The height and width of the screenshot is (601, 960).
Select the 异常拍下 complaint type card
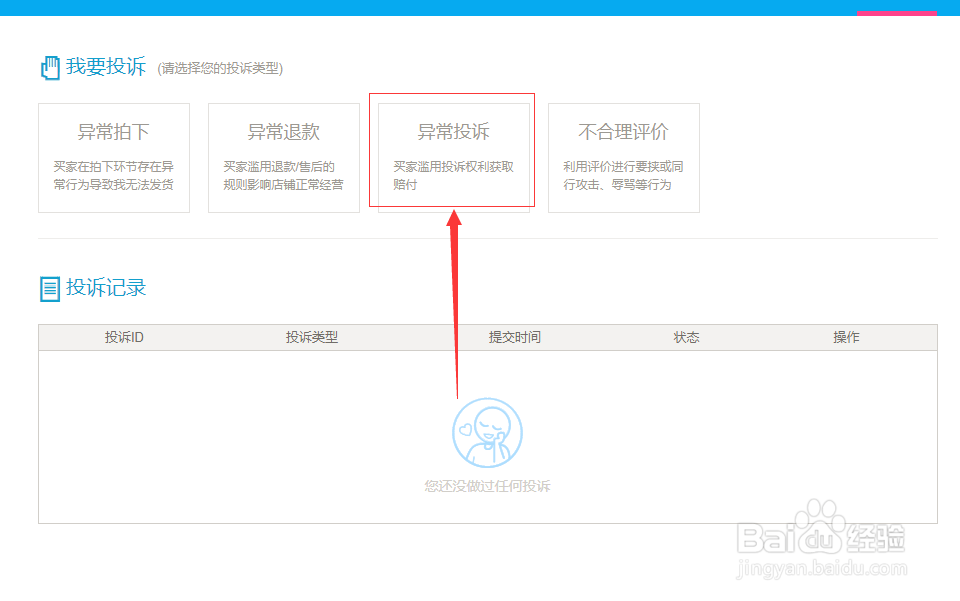click(x=114, y=158)
